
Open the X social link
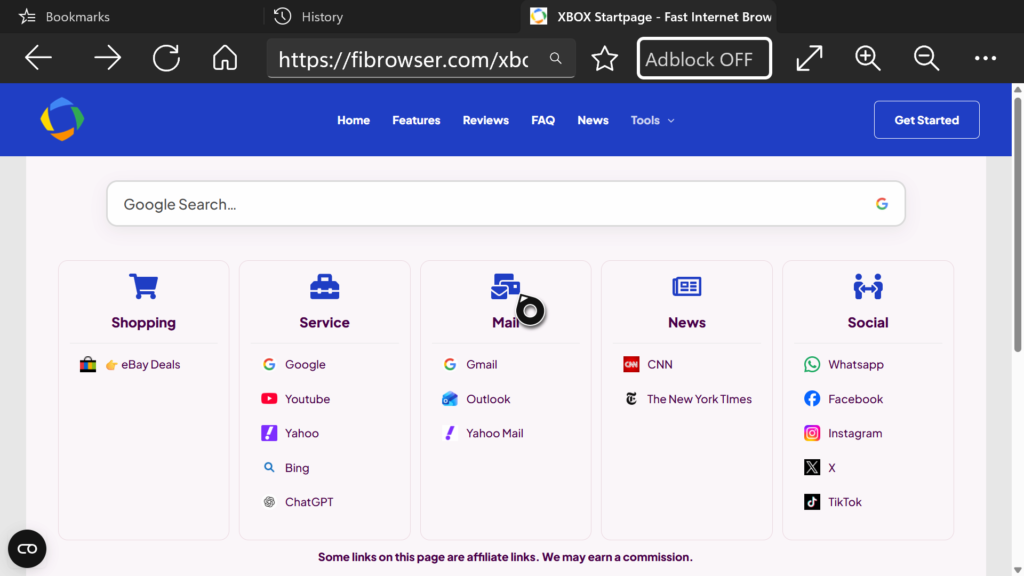tap(820, 468)
